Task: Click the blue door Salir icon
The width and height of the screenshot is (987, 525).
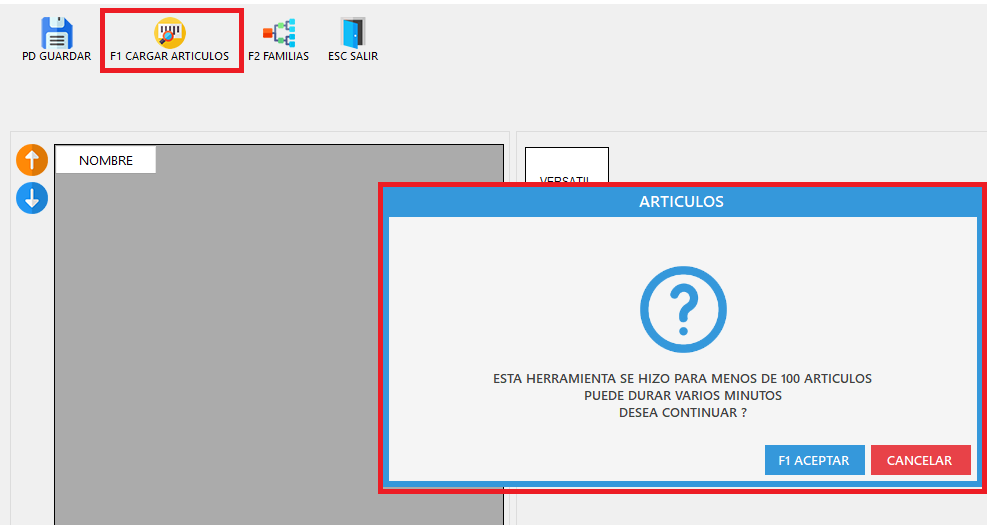Action: (352, 33)
